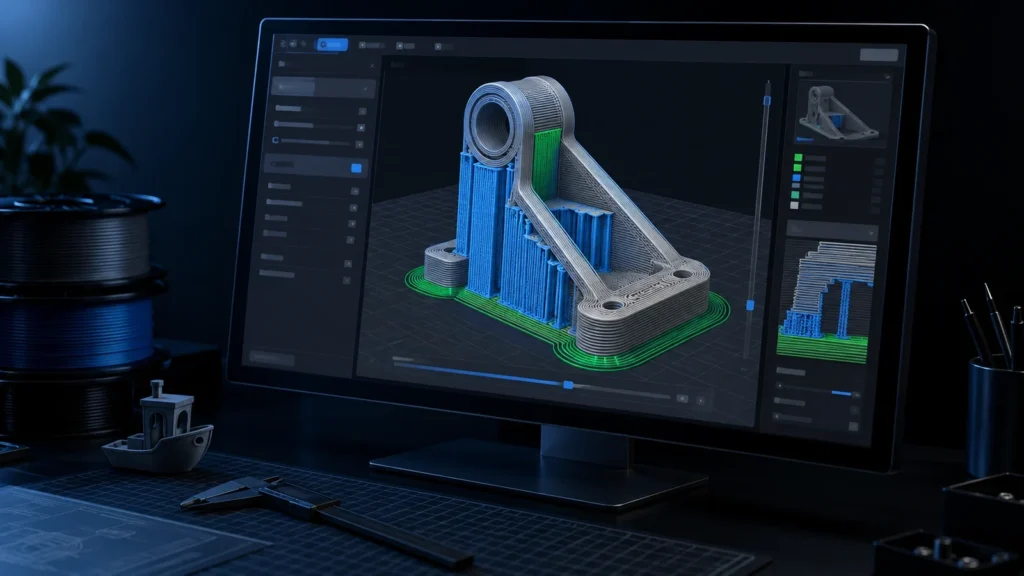Click the grey button in the top-right corner of the app
This screenshot has width=1024, height=576.
click(878, 55)
